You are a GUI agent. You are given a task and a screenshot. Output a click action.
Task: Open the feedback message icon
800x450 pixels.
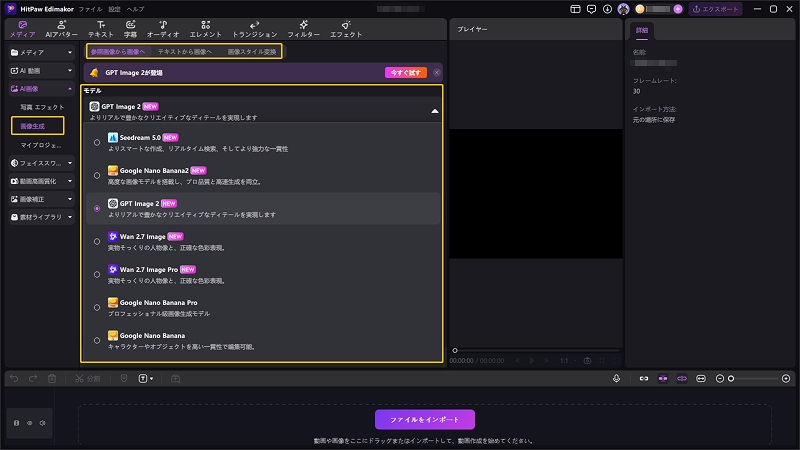tap(591, 9)
